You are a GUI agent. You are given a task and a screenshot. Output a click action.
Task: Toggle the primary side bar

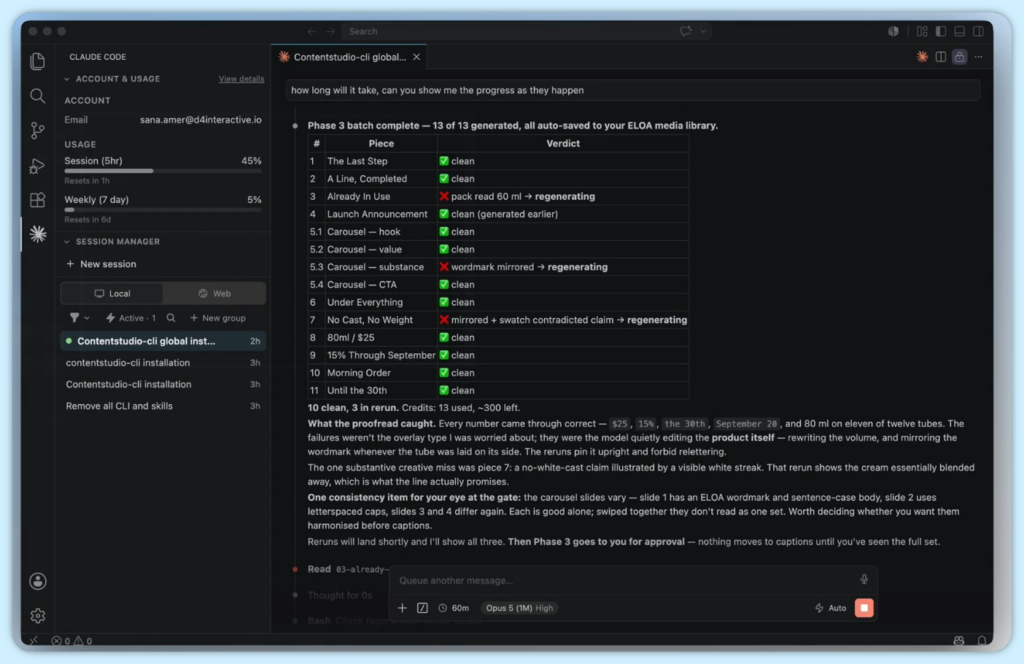(941, 31)
